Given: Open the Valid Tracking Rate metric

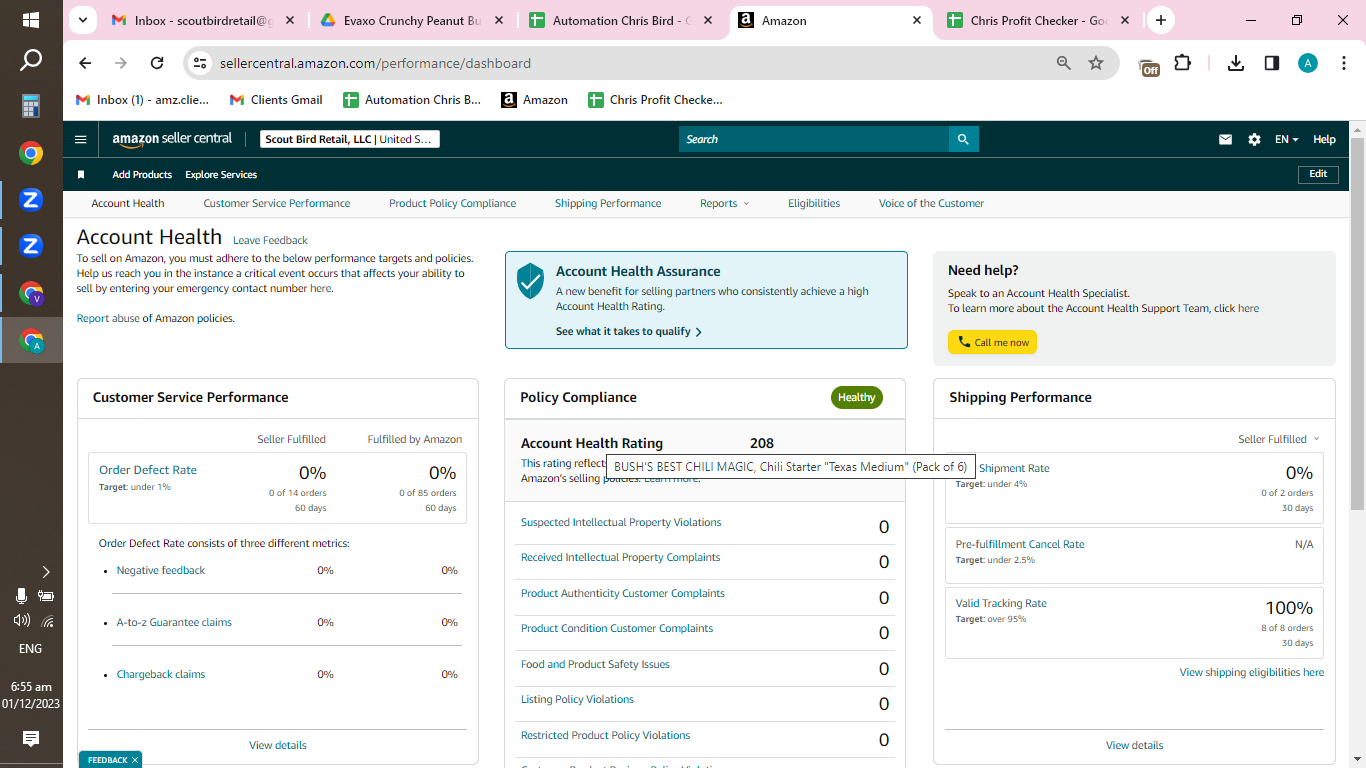Looking at the screenshot, I should click(x=1001, y=603).
